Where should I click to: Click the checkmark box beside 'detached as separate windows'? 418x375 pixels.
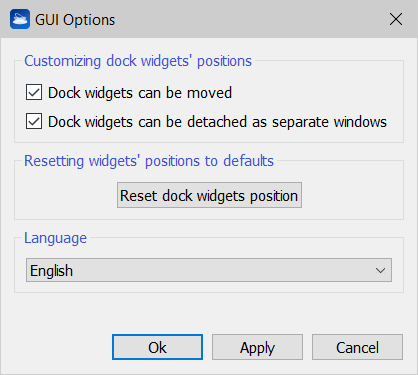(x=34, y=121)
